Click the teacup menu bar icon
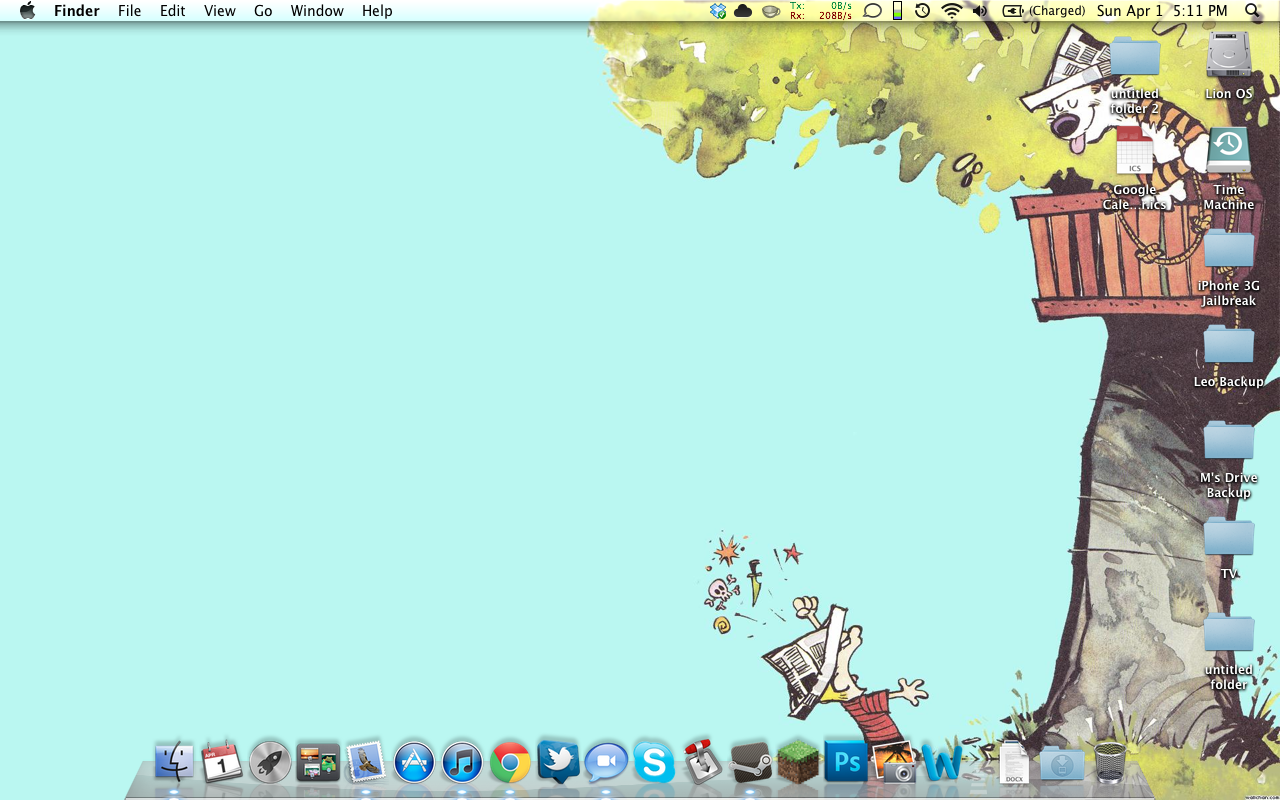Screen dimensions: 1280x800 pyautogui.click(x=770, y=11)
